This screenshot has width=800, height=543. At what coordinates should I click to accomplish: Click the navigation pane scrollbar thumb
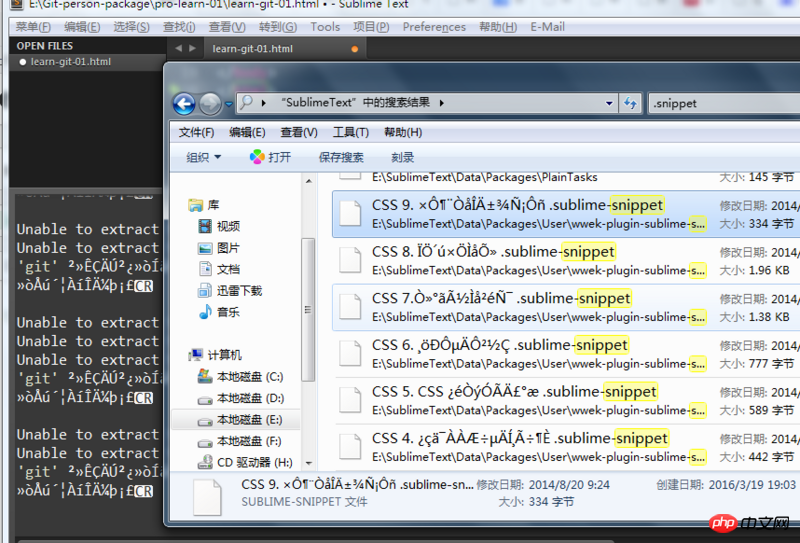(x=308, y=310)
